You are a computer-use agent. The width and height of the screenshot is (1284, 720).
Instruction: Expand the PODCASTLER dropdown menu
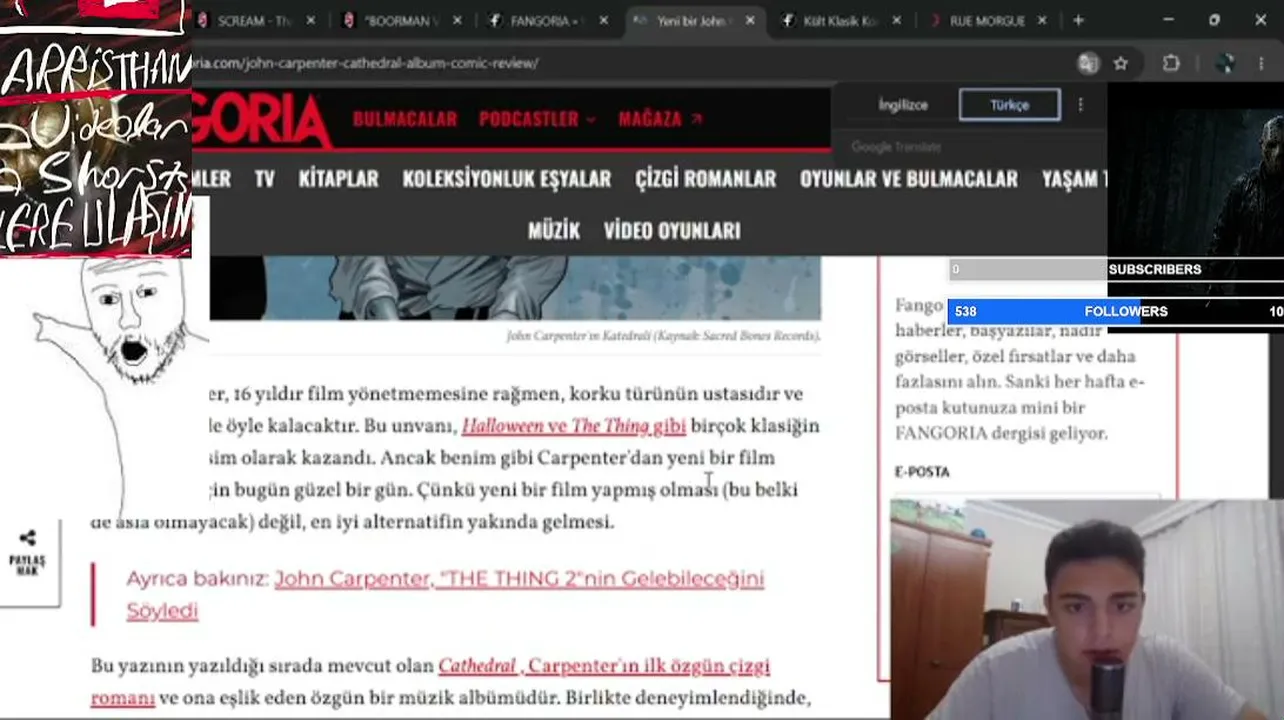537,119
